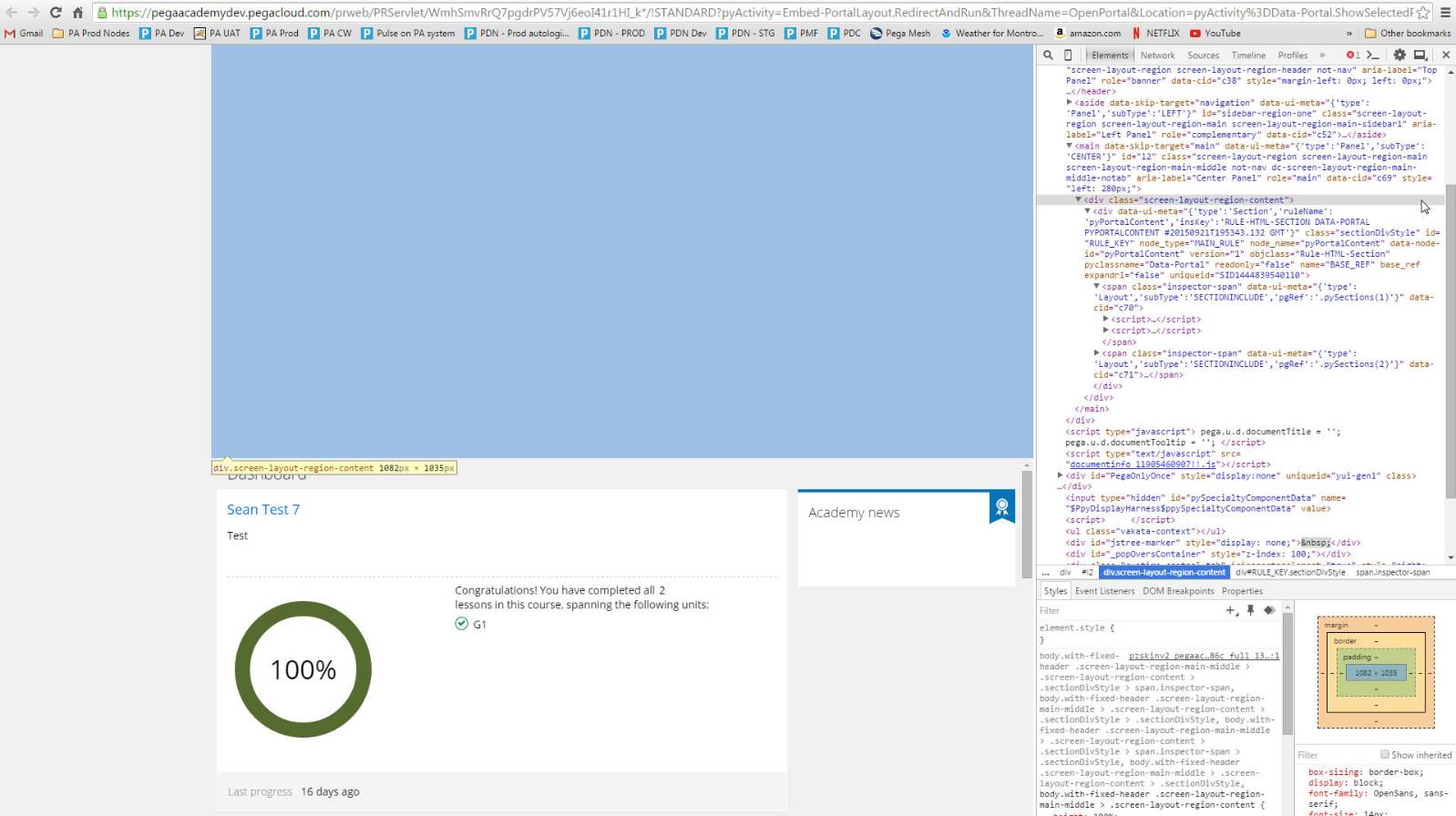This screenshot has width=1456, height=816.
Task: Select the highlighted div.screen-layout-region-content breadcrumb
Action: coord(1164,572)
